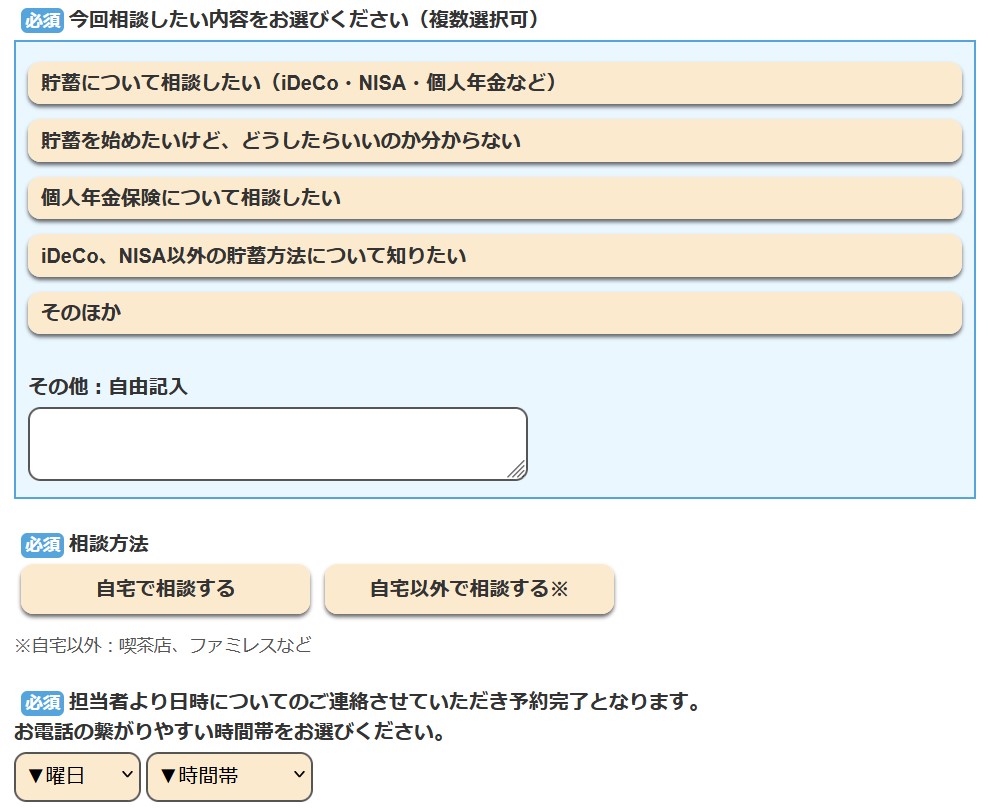Click the '必須' badge beside 相談方法
Screen dimensions: 990x808
point(43,545)
